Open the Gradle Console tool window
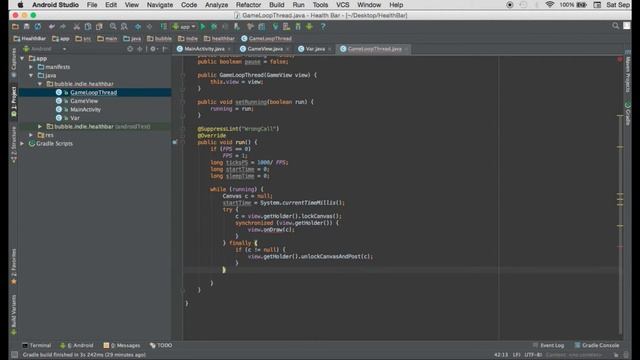640x360 pixels. 597,346
